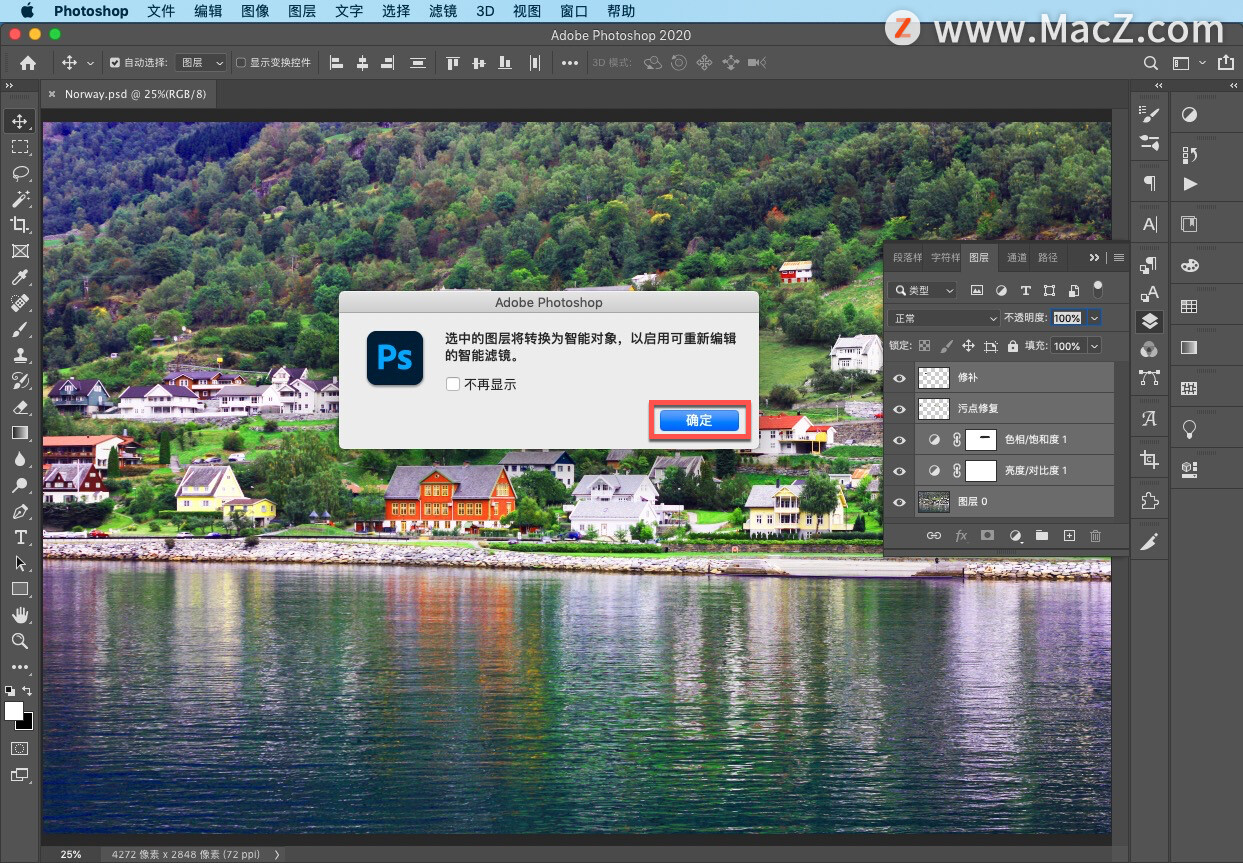Select the Gradient tool
The height and width of the screenshot is (863, 1243).
pyautogui.click(x=20, y=433)
